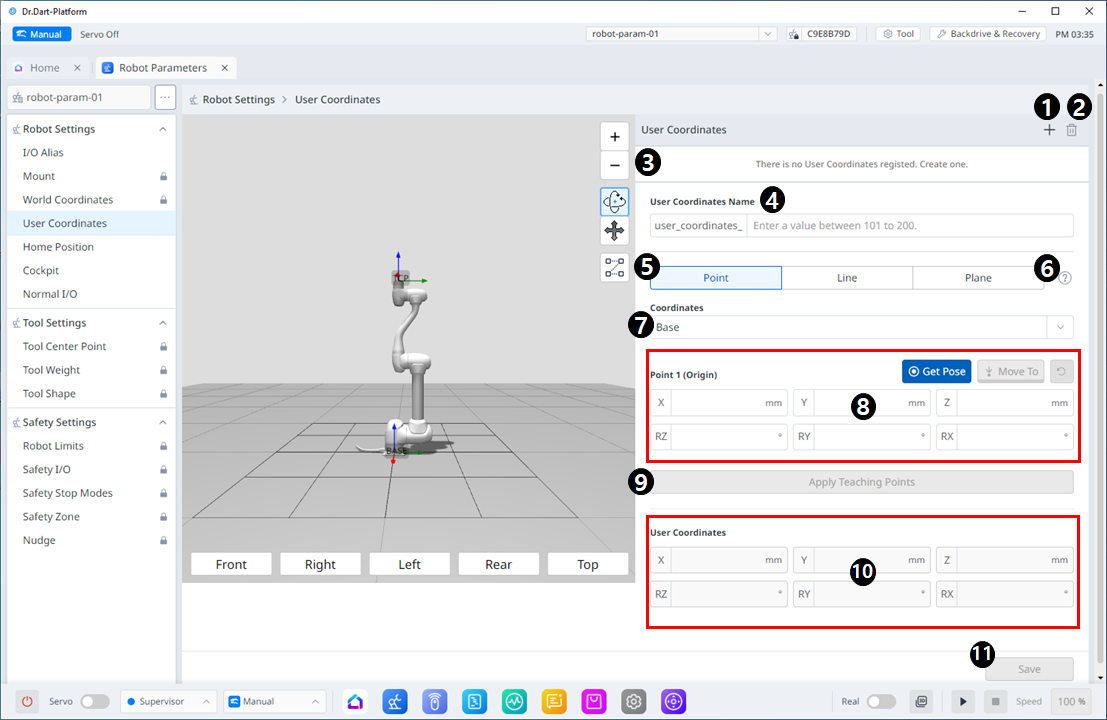Open Home Position in the sidebar

tap(58, 247)
